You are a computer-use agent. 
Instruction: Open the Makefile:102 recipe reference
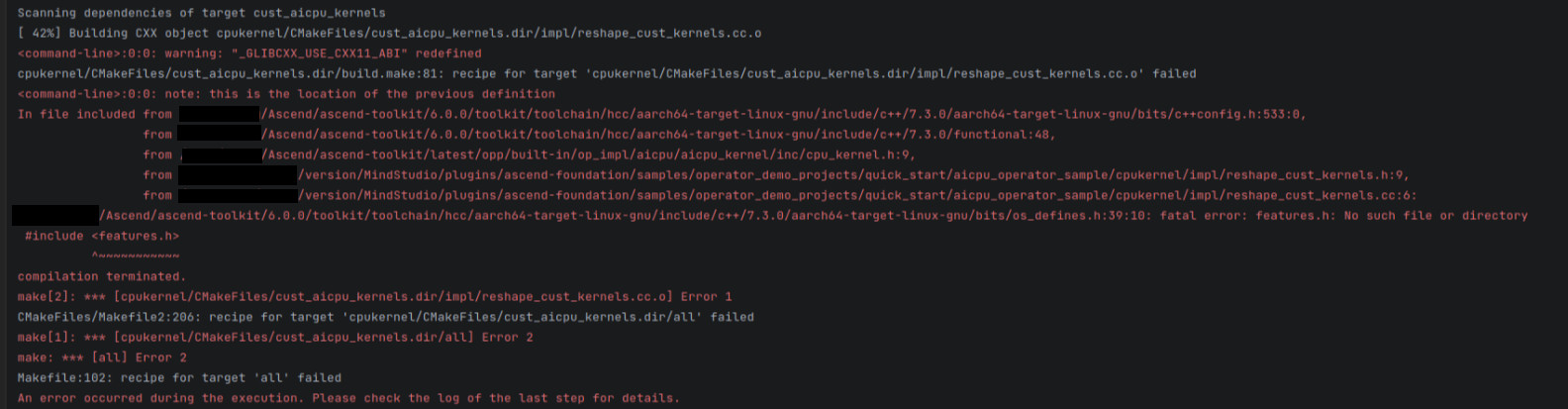[x=179, y=377]
